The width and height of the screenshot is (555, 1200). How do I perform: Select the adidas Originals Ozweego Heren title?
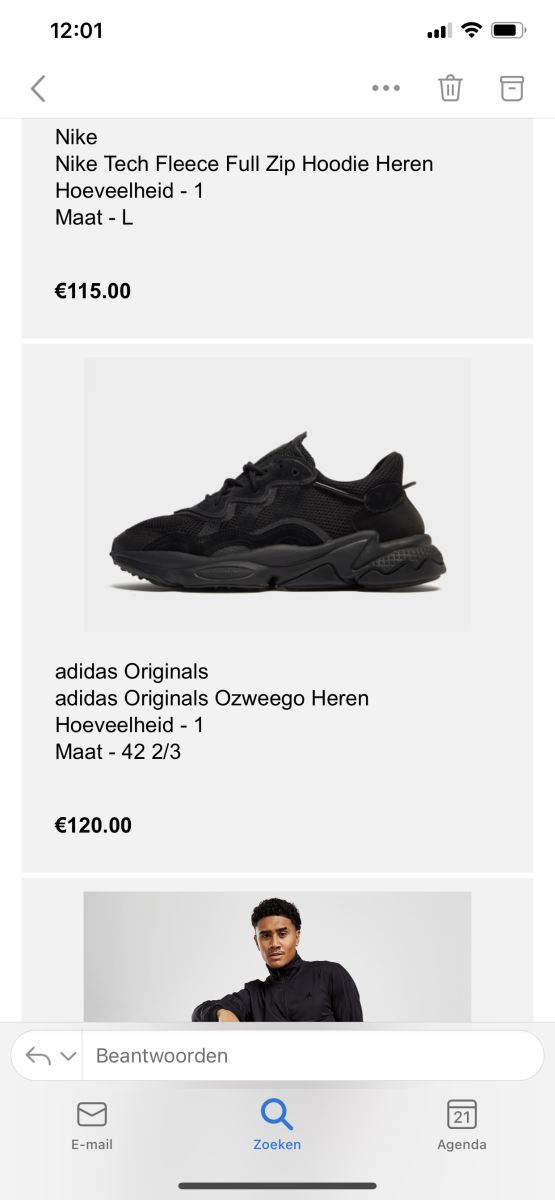(x=212, y=698)
